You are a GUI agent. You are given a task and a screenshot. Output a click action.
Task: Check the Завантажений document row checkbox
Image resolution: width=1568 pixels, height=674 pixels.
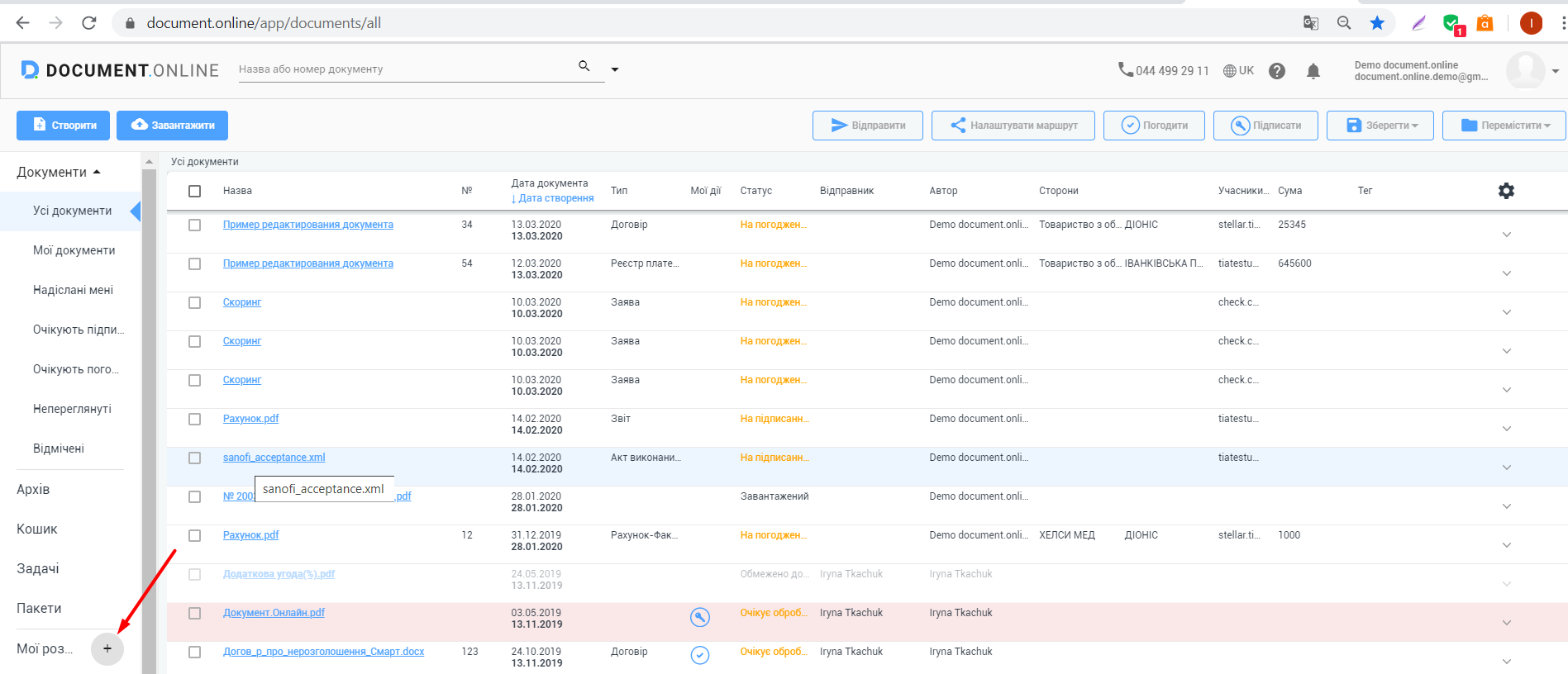coord(194,496)
